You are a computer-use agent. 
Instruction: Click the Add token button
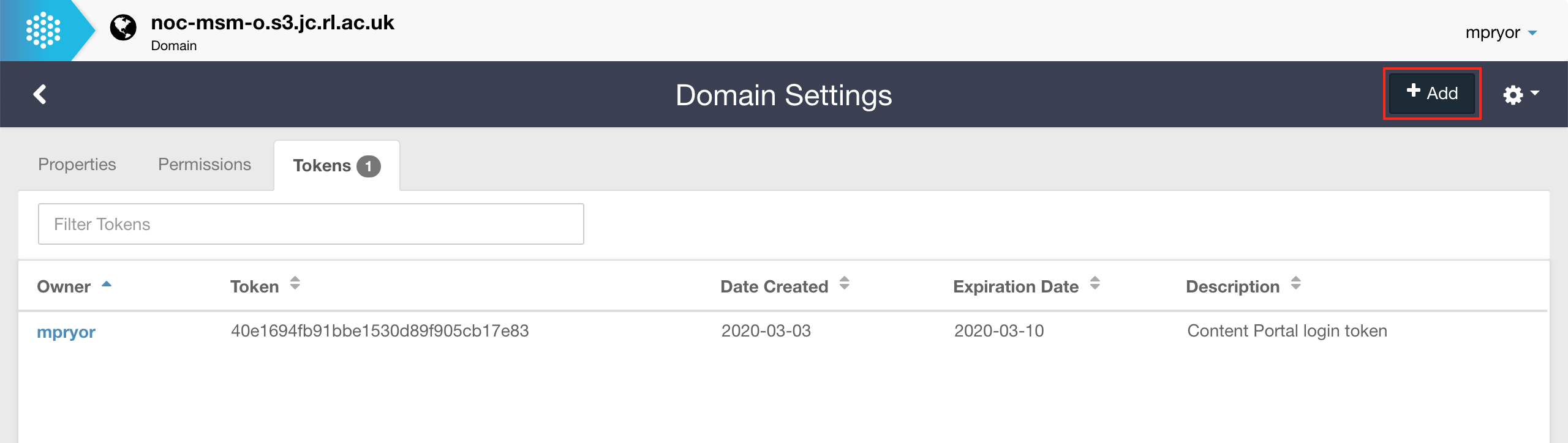pyautogui.click(x=1431, y=94)
